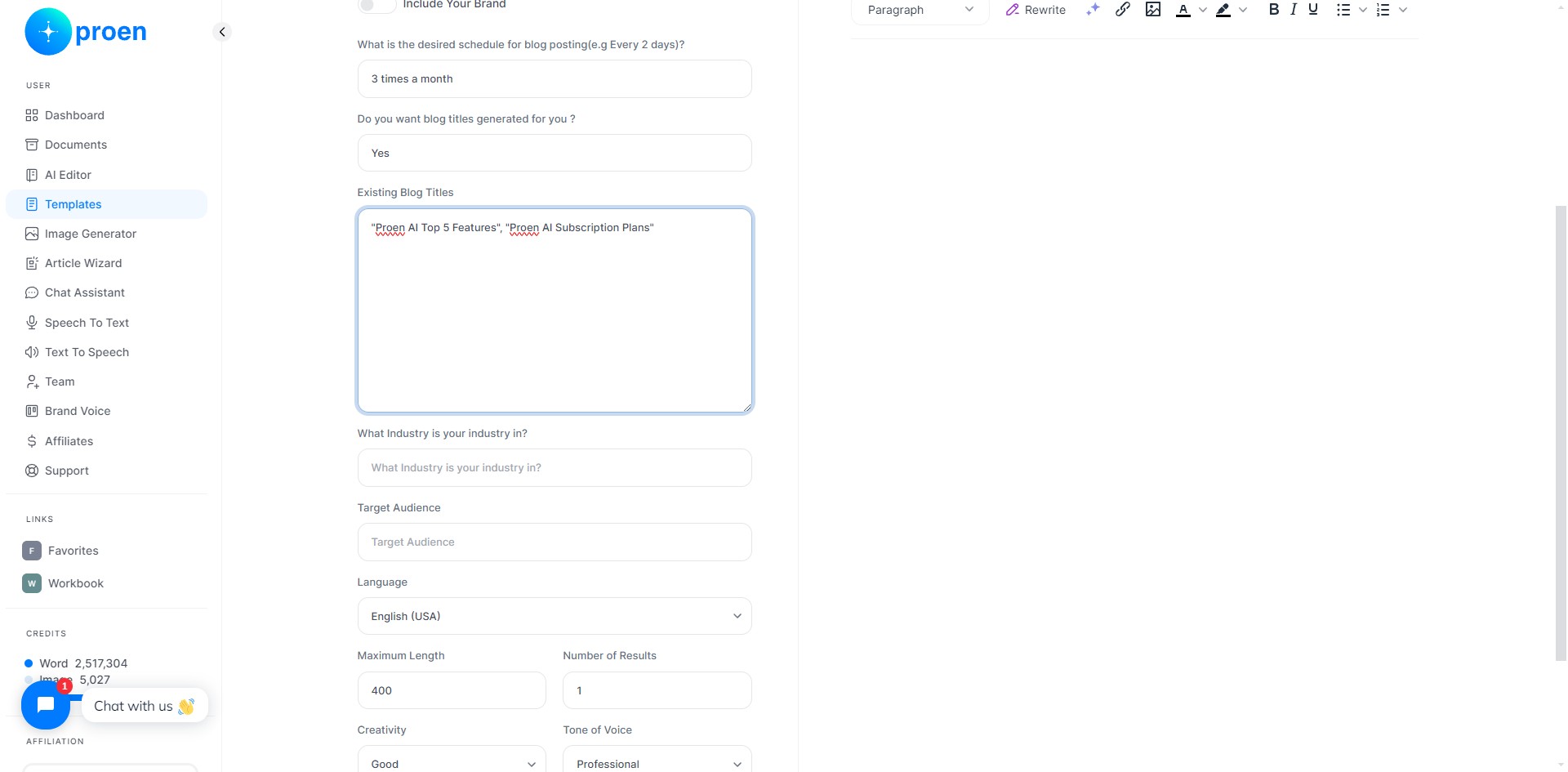The image size is (1568, 772).
Task: Click the highlight color marker icon
Action: (1223, 10)
